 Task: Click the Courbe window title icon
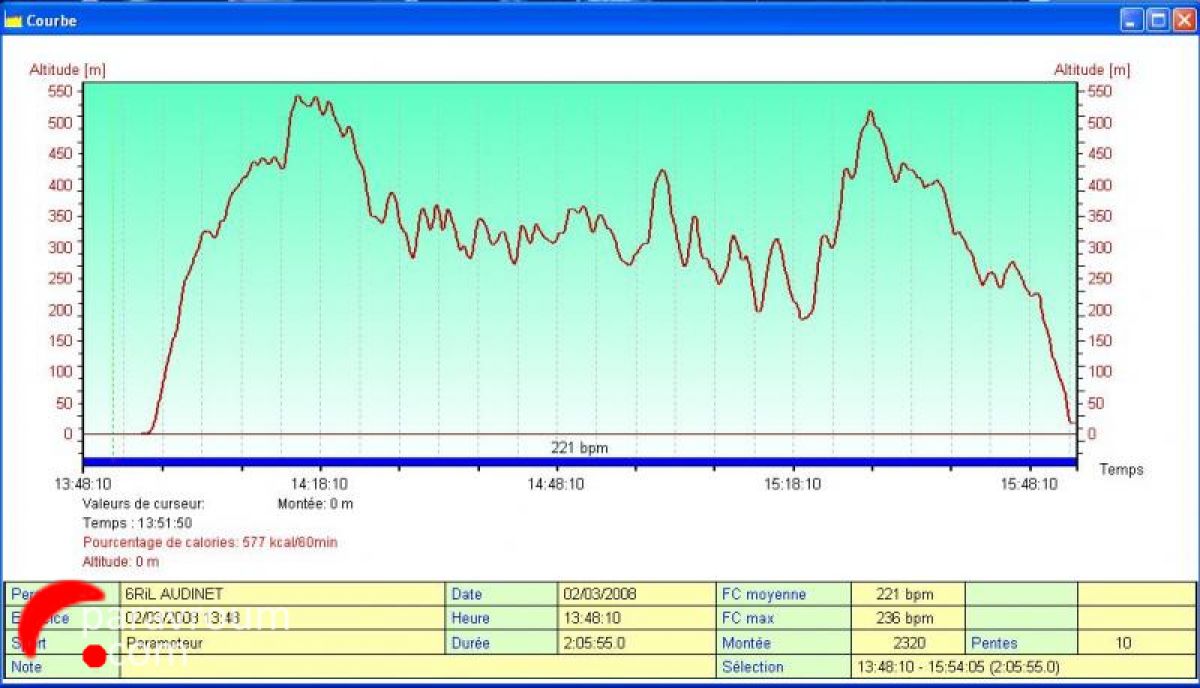tap(13, 20)
